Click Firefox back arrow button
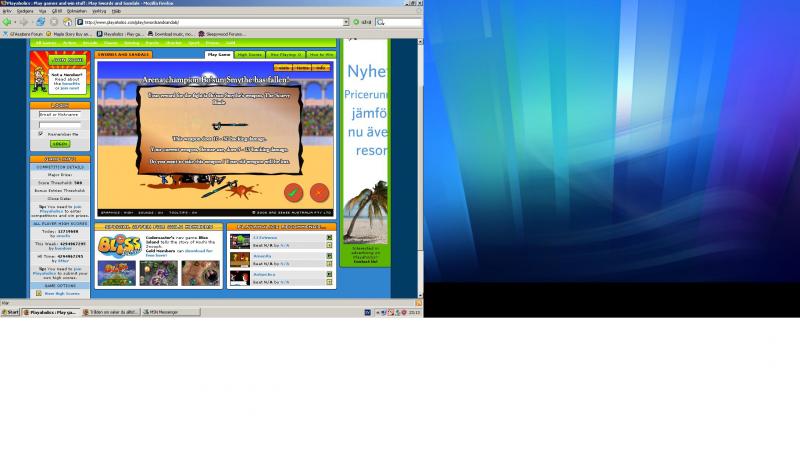This screenshot has width=800, height=450. 7,22
